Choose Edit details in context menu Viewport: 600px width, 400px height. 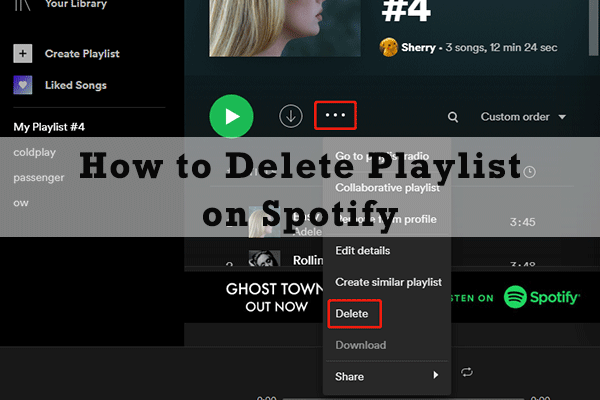pos(362,250)
